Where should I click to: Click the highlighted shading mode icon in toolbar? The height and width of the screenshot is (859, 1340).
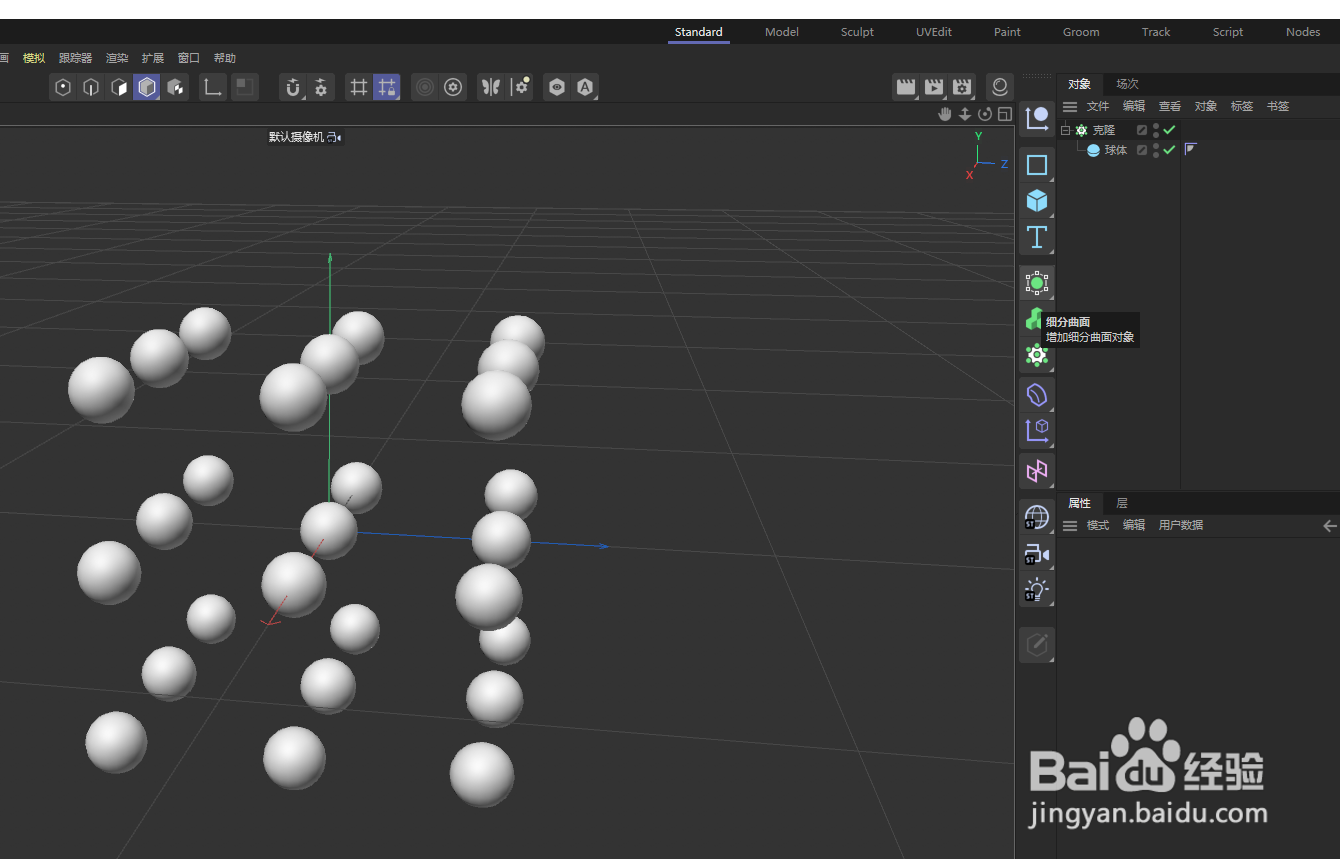(147, 87)
